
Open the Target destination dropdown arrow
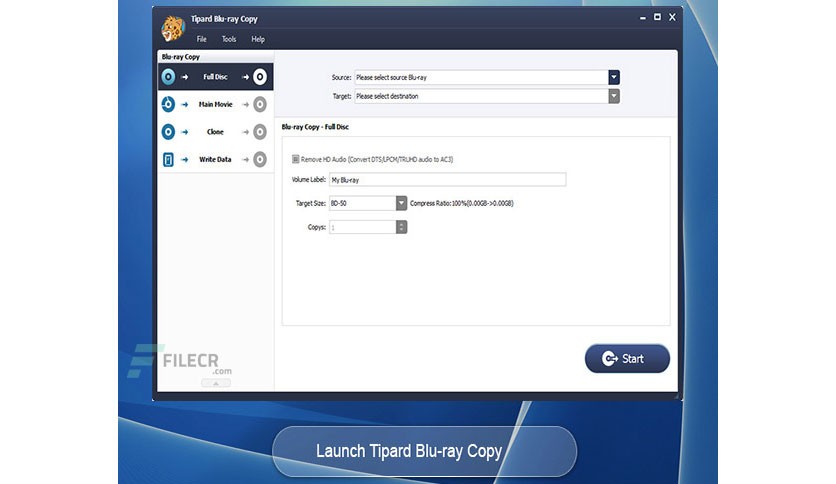click(x=614, y=96)
